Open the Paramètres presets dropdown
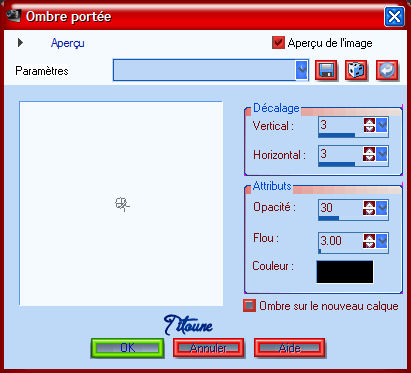 301,70
